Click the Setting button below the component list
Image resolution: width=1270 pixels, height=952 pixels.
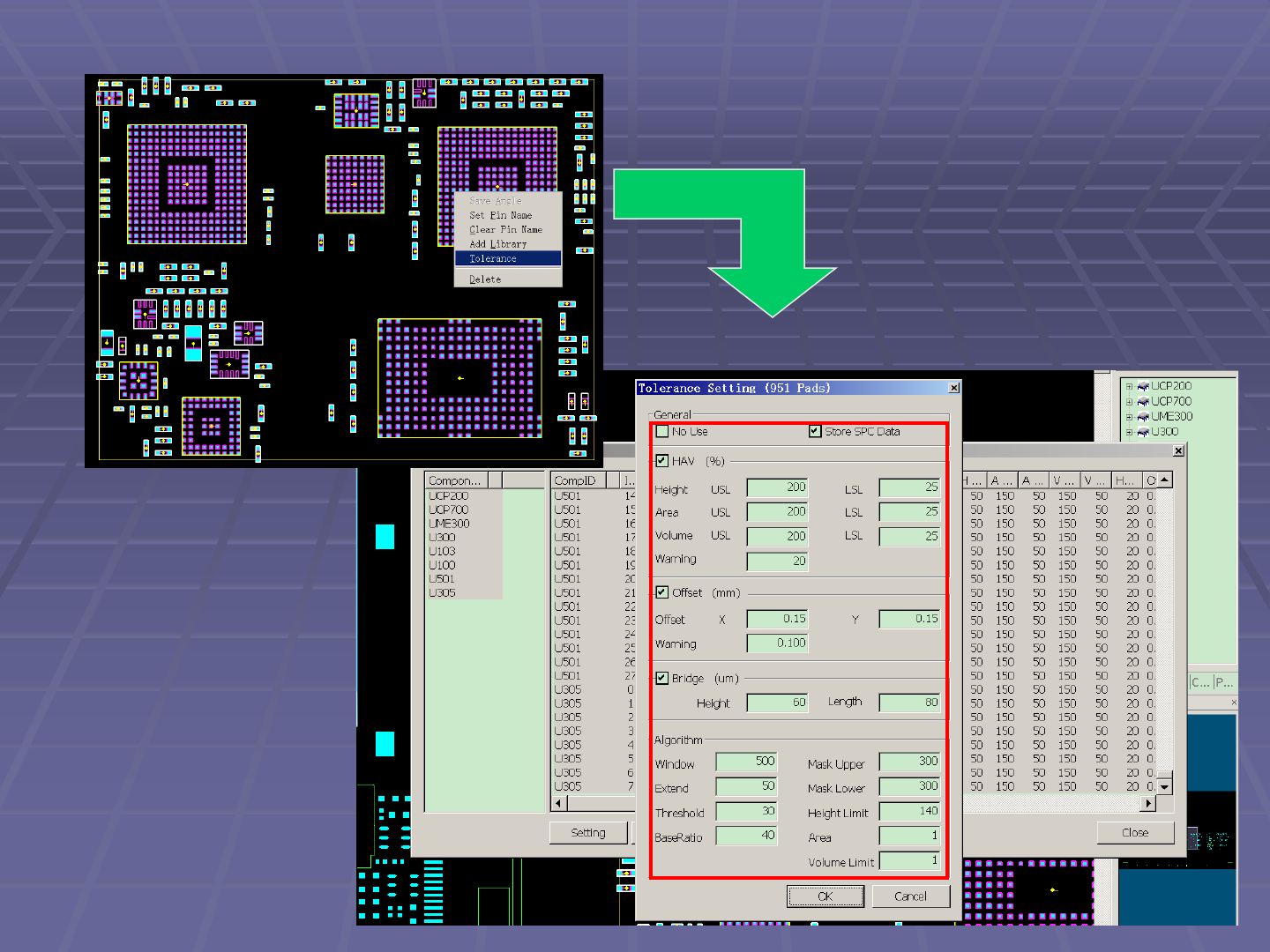588,833
